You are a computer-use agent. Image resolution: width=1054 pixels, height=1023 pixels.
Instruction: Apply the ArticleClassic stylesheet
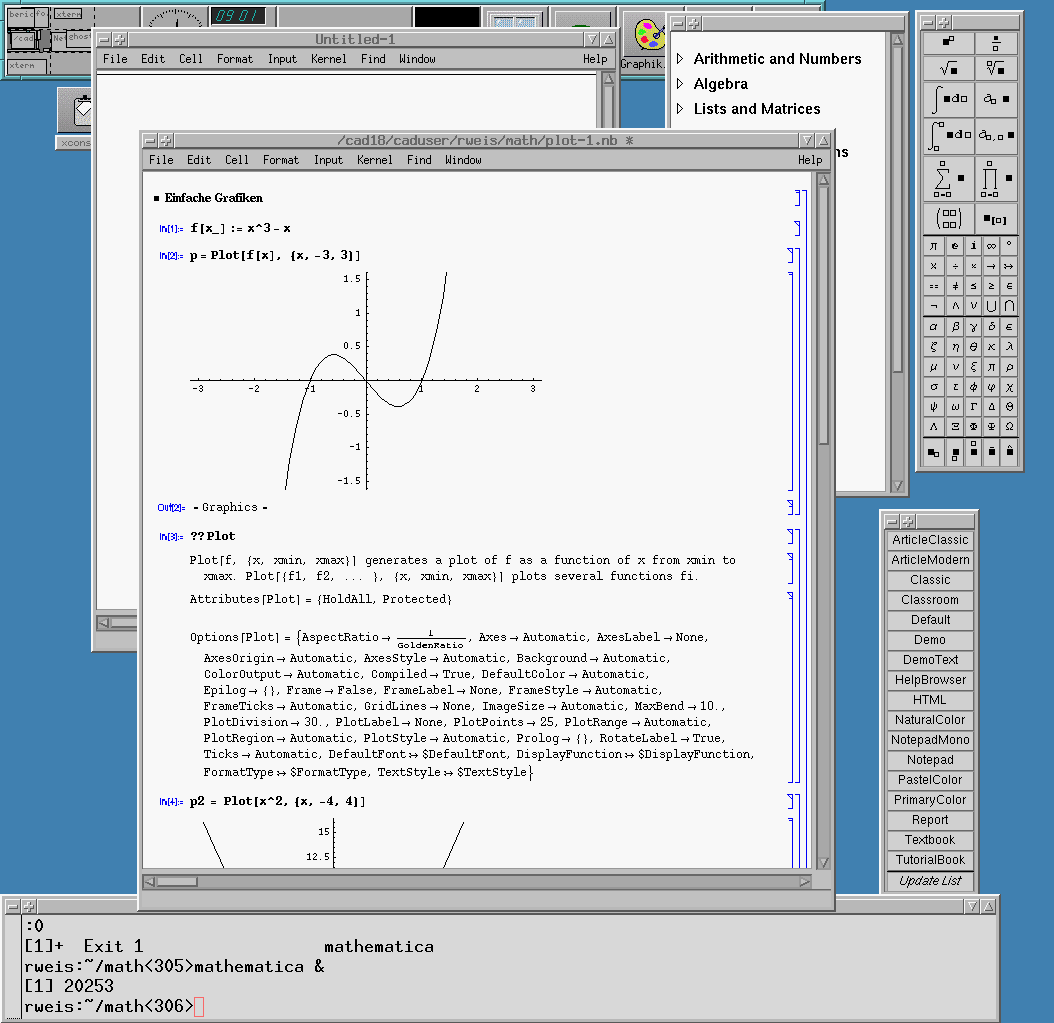click(x=930, y=540)
